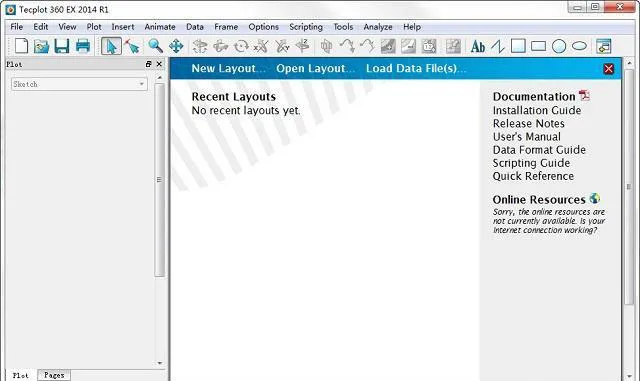This screenshot has width=640, height=381.
Task: Open the Scripting menu
Action: pyautogui.click(x=306, y=27)
